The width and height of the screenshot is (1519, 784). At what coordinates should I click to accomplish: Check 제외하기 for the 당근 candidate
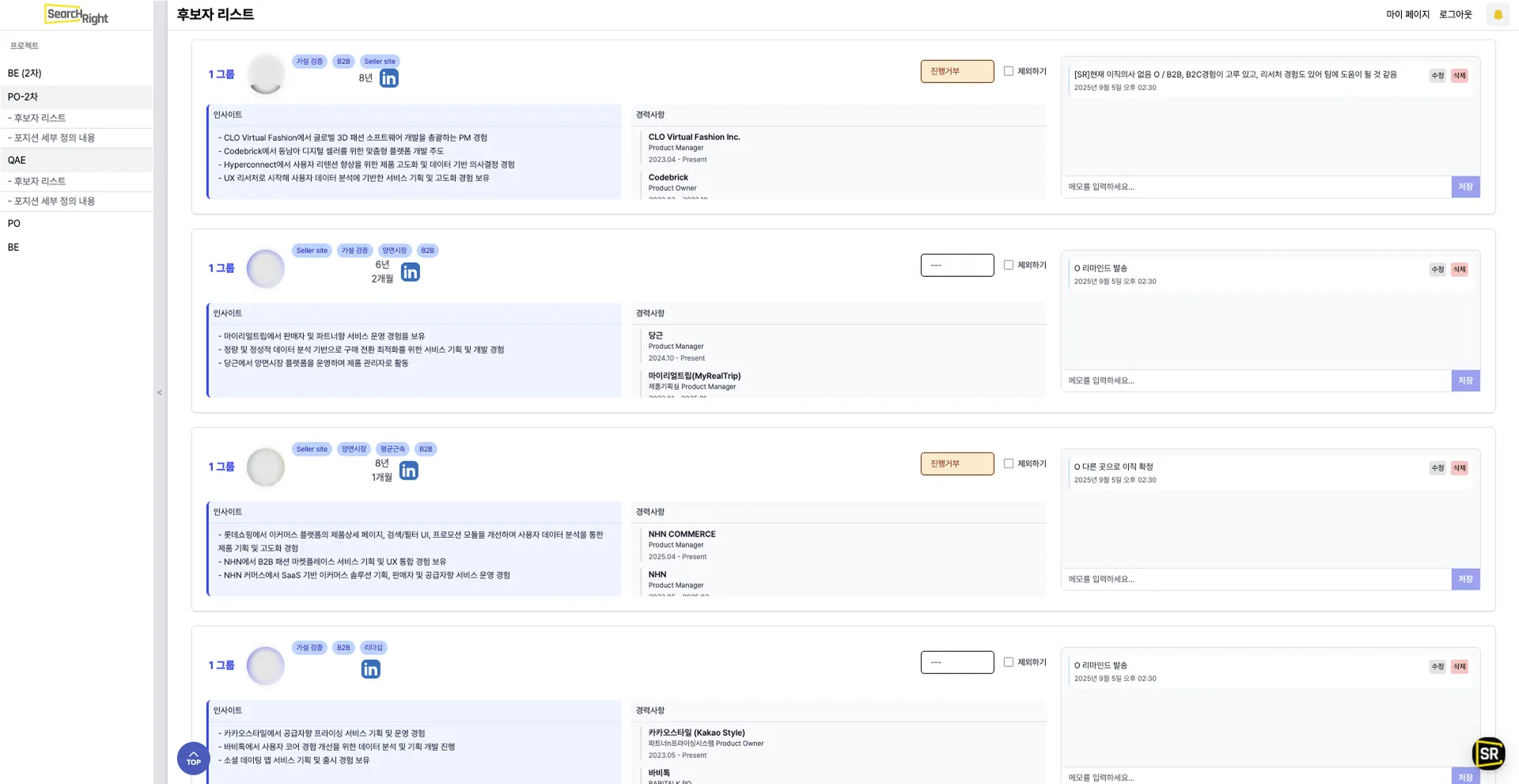point(1008,265)
